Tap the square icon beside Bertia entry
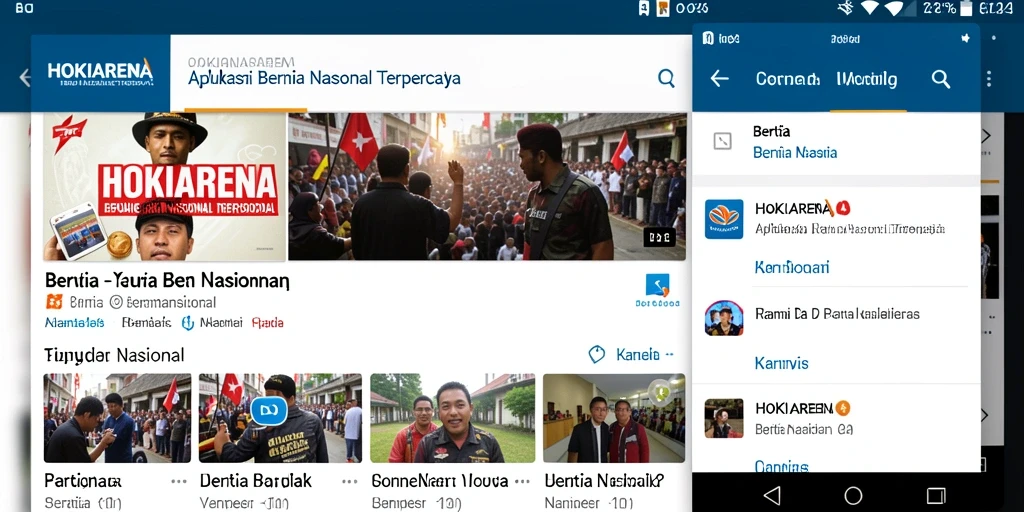The image size is (1024, 512). coord(722,141)
